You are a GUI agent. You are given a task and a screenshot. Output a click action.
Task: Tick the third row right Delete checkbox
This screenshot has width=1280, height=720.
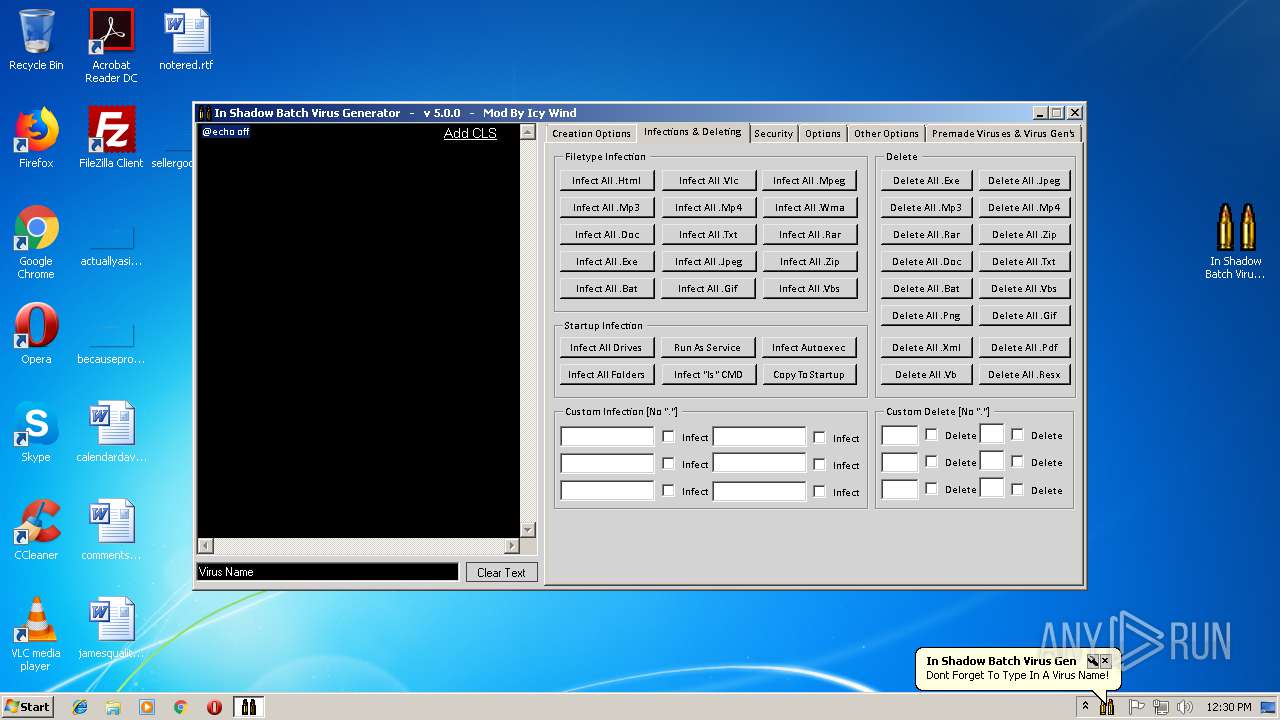point(1017,489)
